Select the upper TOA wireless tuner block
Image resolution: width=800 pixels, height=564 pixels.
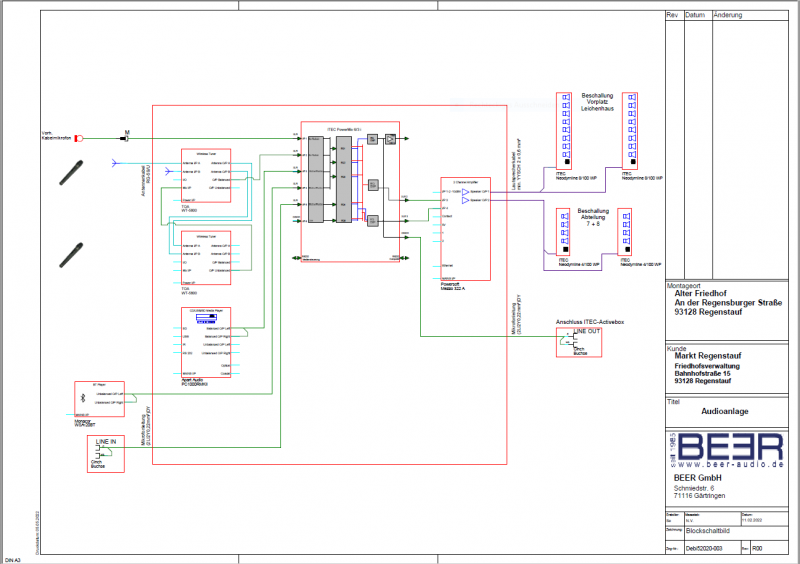[x=206, y=175]
